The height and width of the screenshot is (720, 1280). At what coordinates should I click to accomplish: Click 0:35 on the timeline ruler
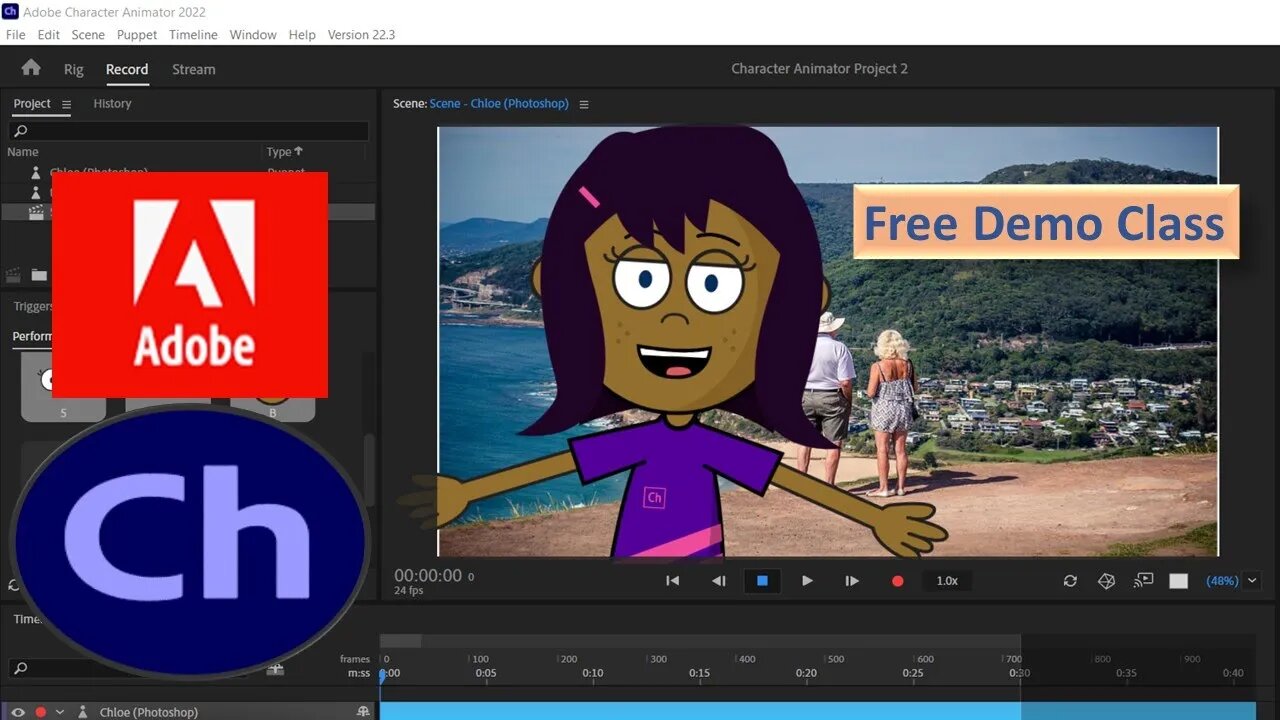pyautogui.click(x=1126, y=673)
